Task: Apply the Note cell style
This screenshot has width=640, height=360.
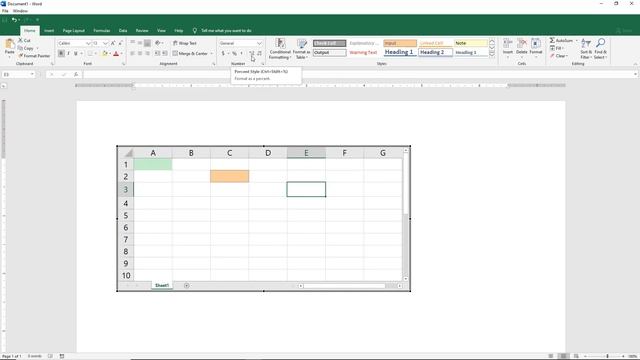Action: (471, 43)
